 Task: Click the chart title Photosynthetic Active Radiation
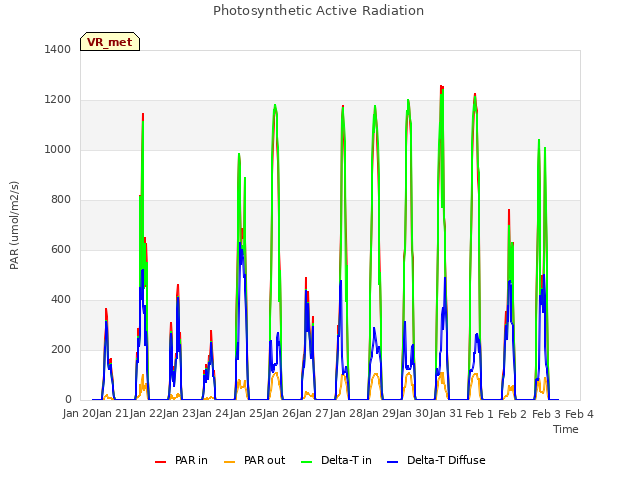(318, 11)
